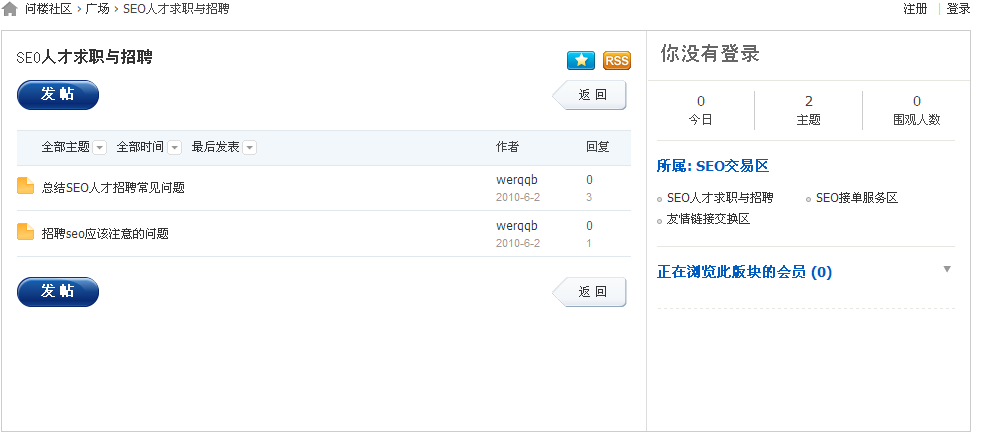Click the home icon in breadcrumb

pos(9,9)
